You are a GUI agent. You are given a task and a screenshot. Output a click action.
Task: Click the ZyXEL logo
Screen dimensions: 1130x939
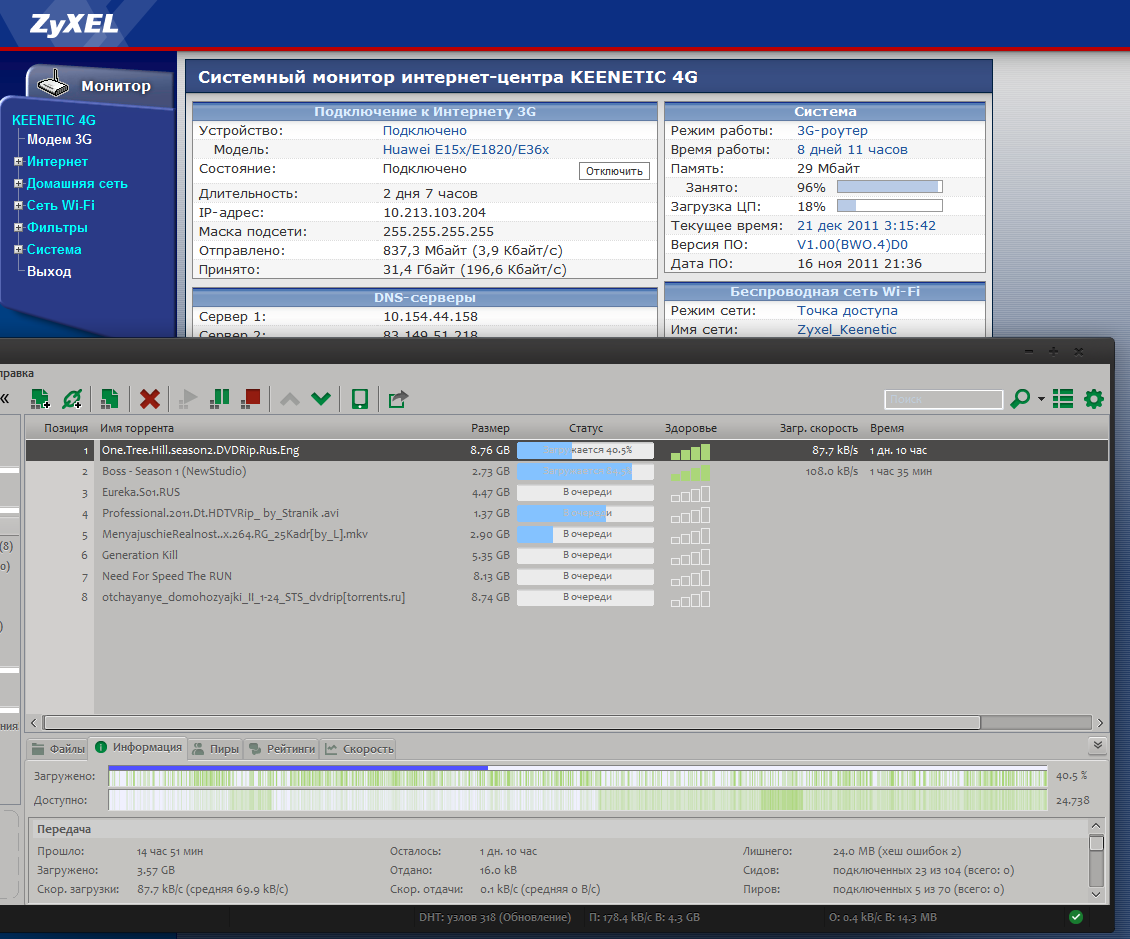pyautogui.click(x=74, y=25)
